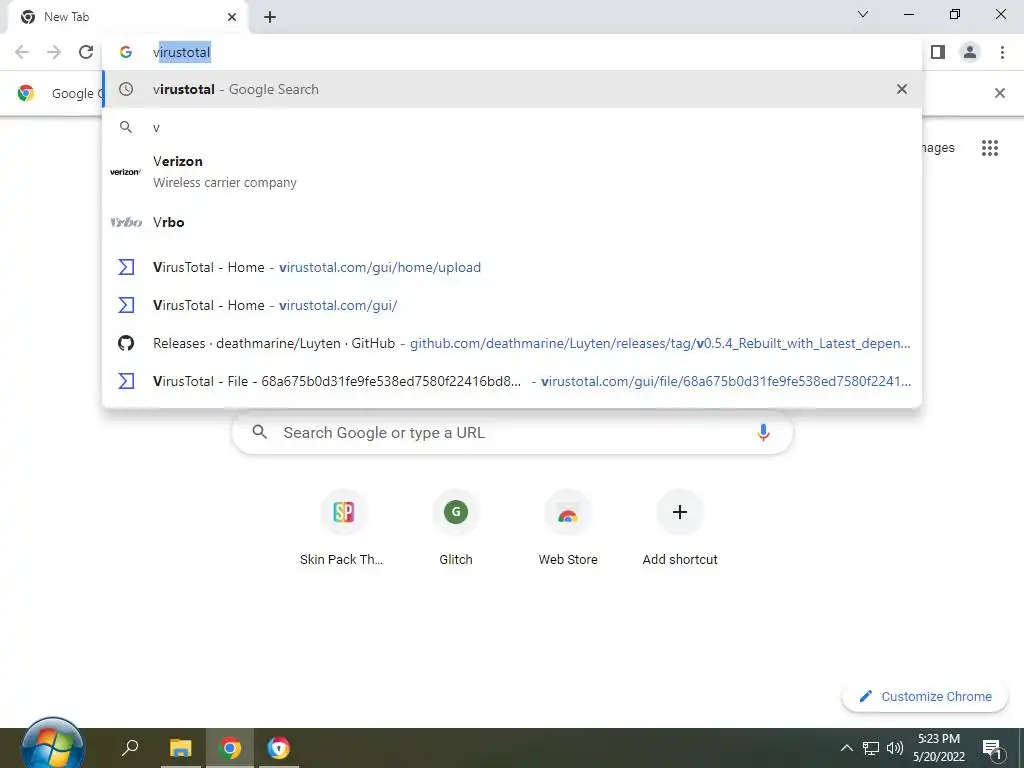Select the New Tab tab
This screenshot has height=768, width=1024.
(x=127, y=17)
